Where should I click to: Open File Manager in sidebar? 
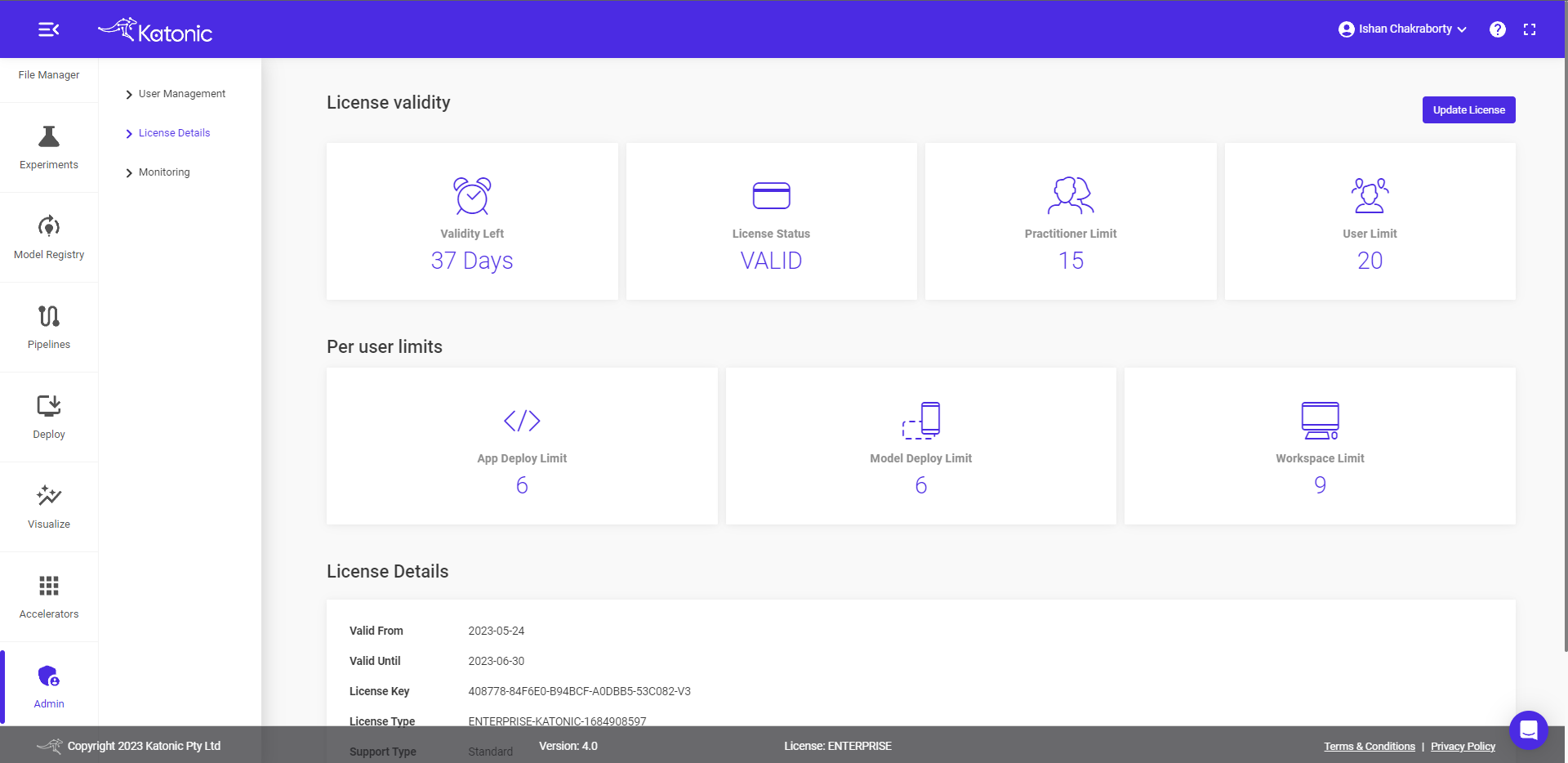(49, 75)
